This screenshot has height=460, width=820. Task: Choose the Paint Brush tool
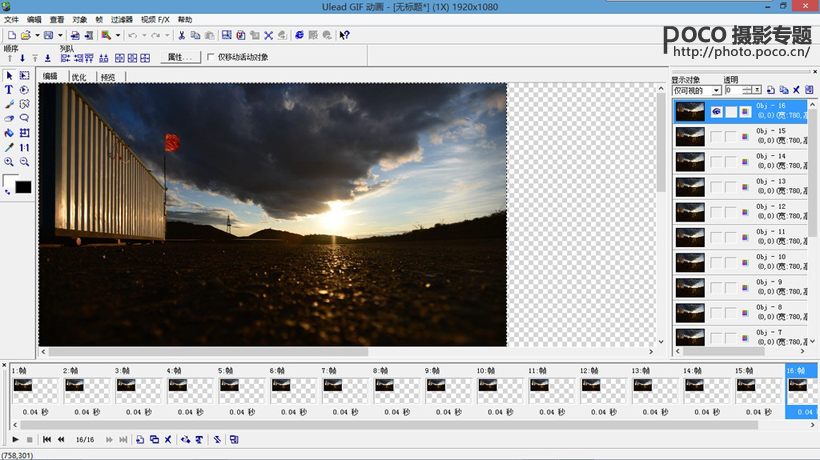9,105
